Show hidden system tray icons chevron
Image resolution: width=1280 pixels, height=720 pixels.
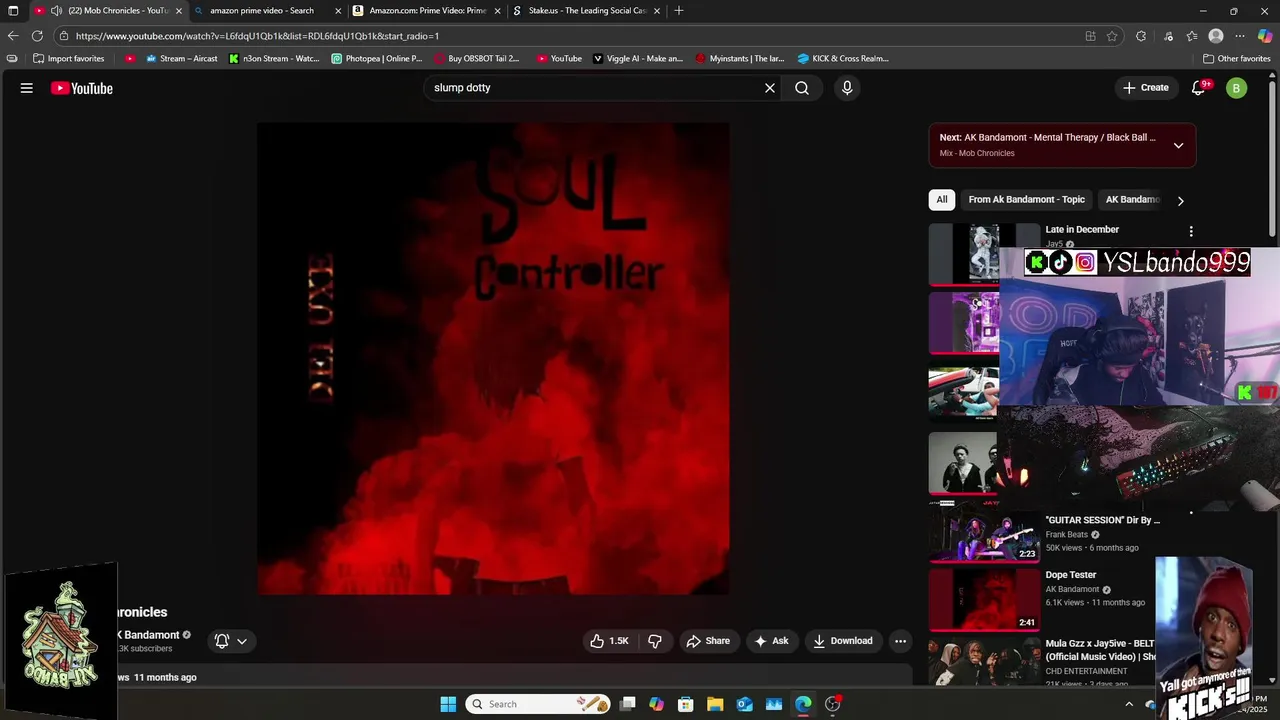pos(1130,704)
